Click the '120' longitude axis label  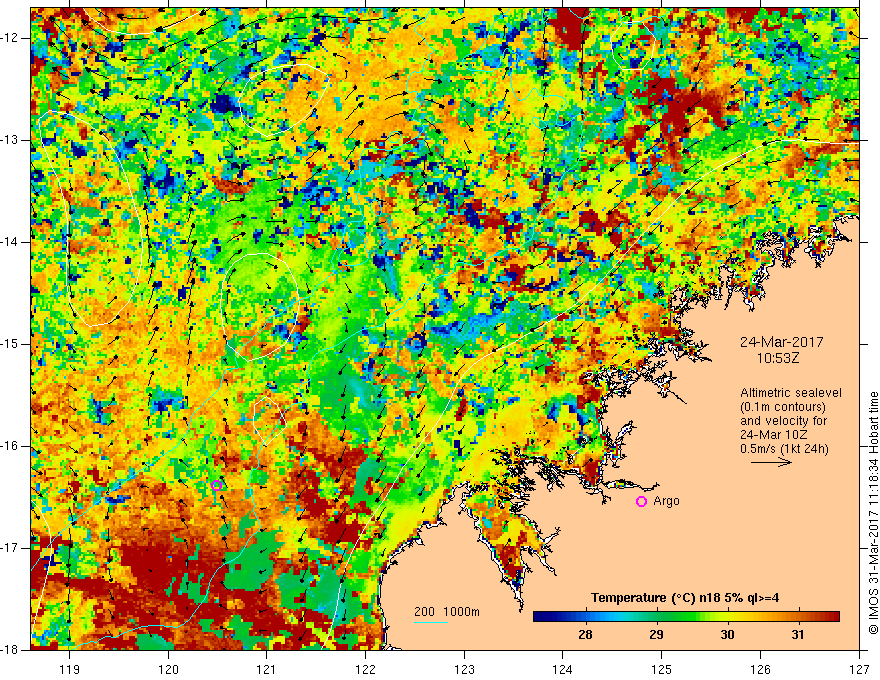click(168, 669)
